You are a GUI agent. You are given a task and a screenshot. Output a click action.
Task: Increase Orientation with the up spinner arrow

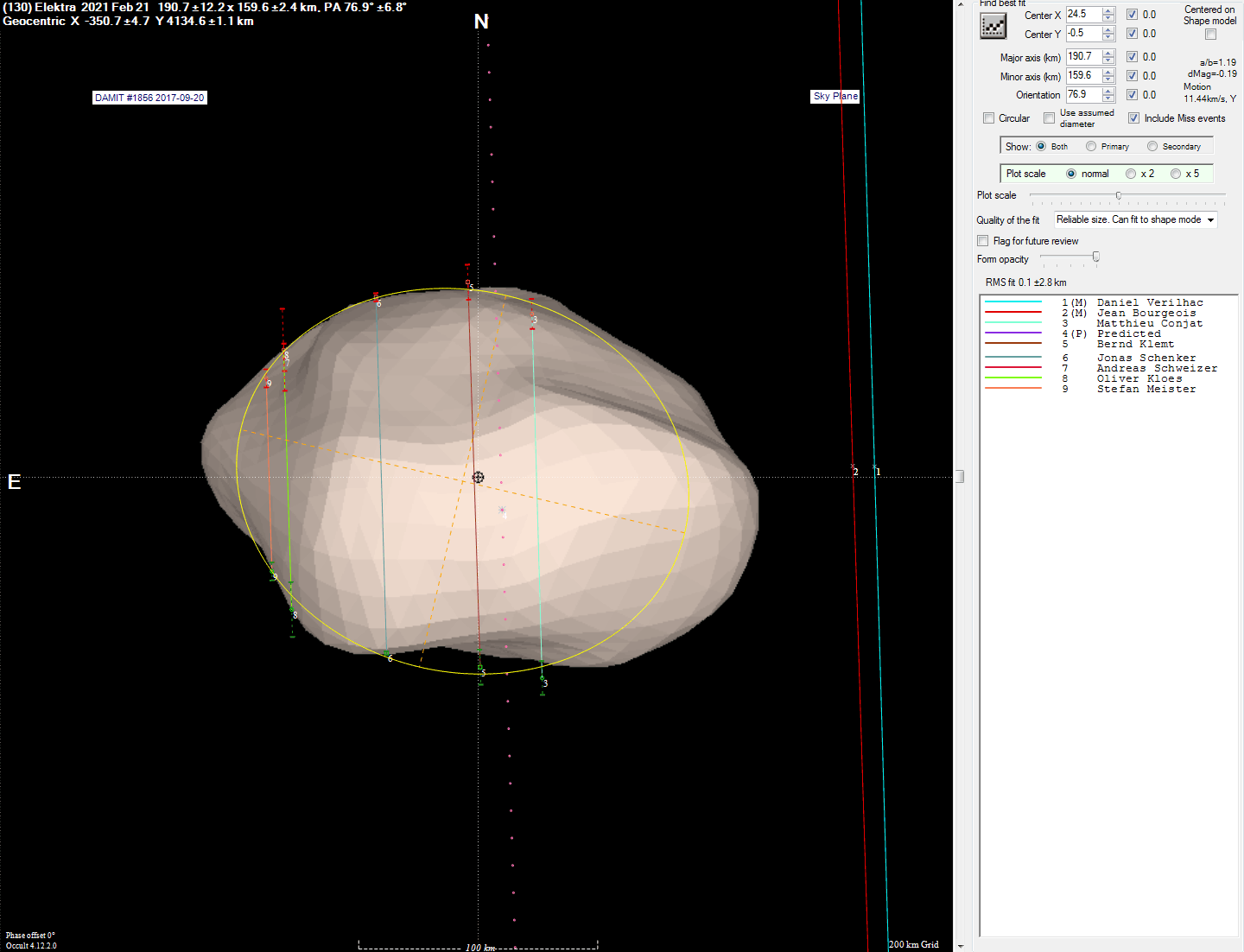coord(1108,91)
